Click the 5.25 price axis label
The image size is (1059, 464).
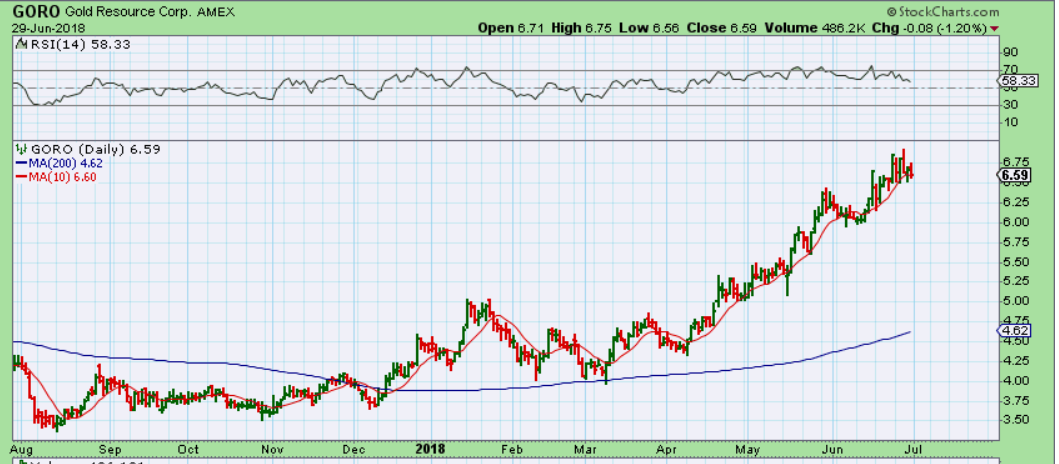(1014, 281)
